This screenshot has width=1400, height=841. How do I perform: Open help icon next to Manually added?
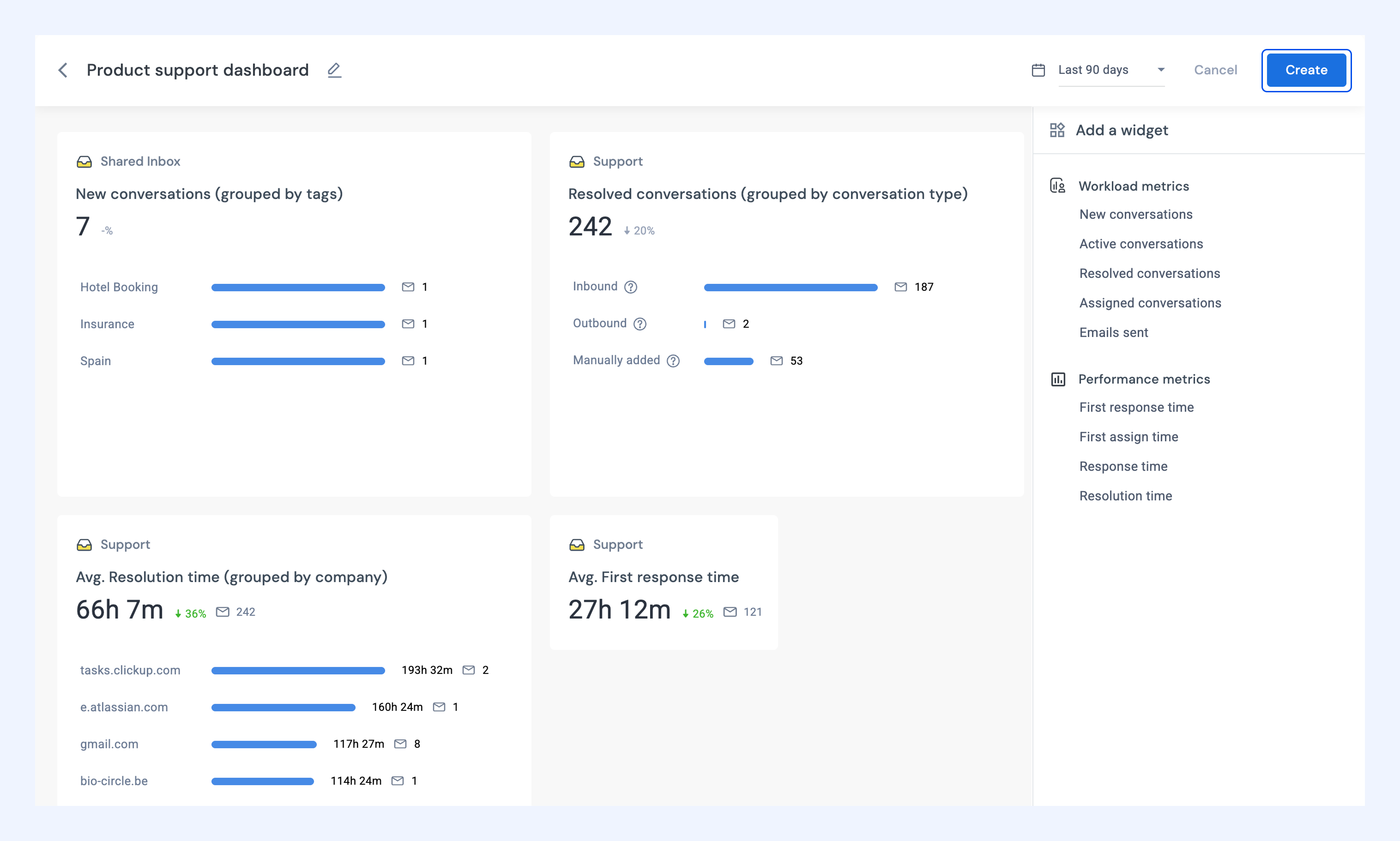point(673,361)
